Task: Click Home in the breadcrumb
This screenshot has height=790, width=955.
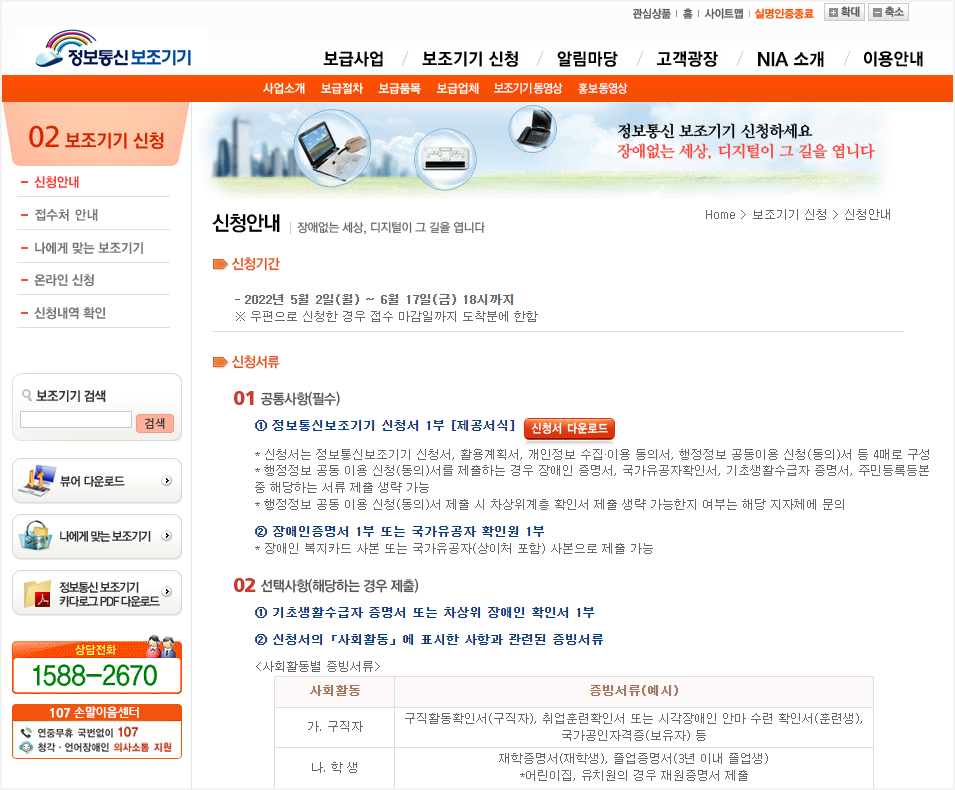Action: point(720,214)
